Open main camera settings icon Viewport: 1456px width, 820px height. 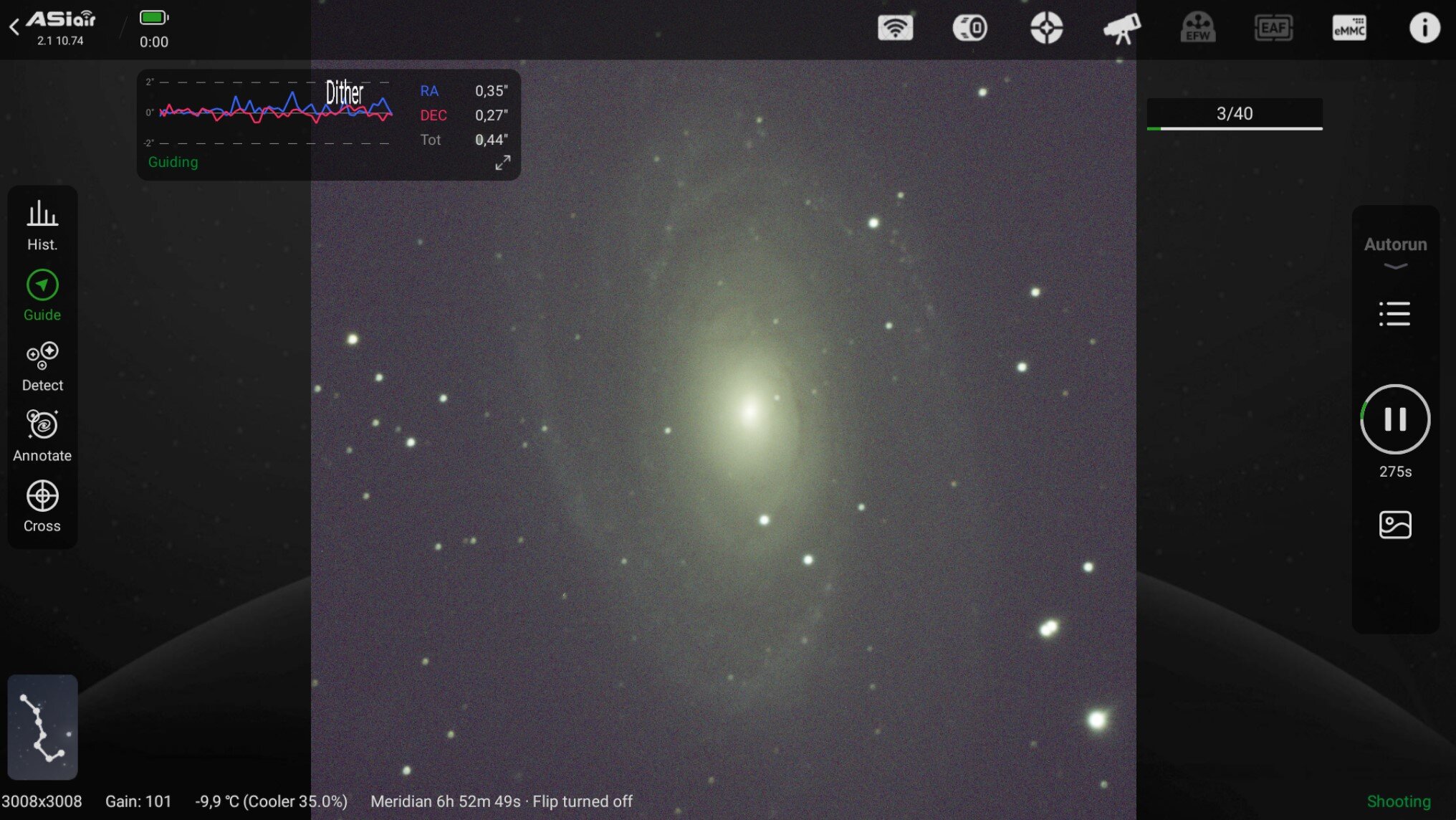970,28
